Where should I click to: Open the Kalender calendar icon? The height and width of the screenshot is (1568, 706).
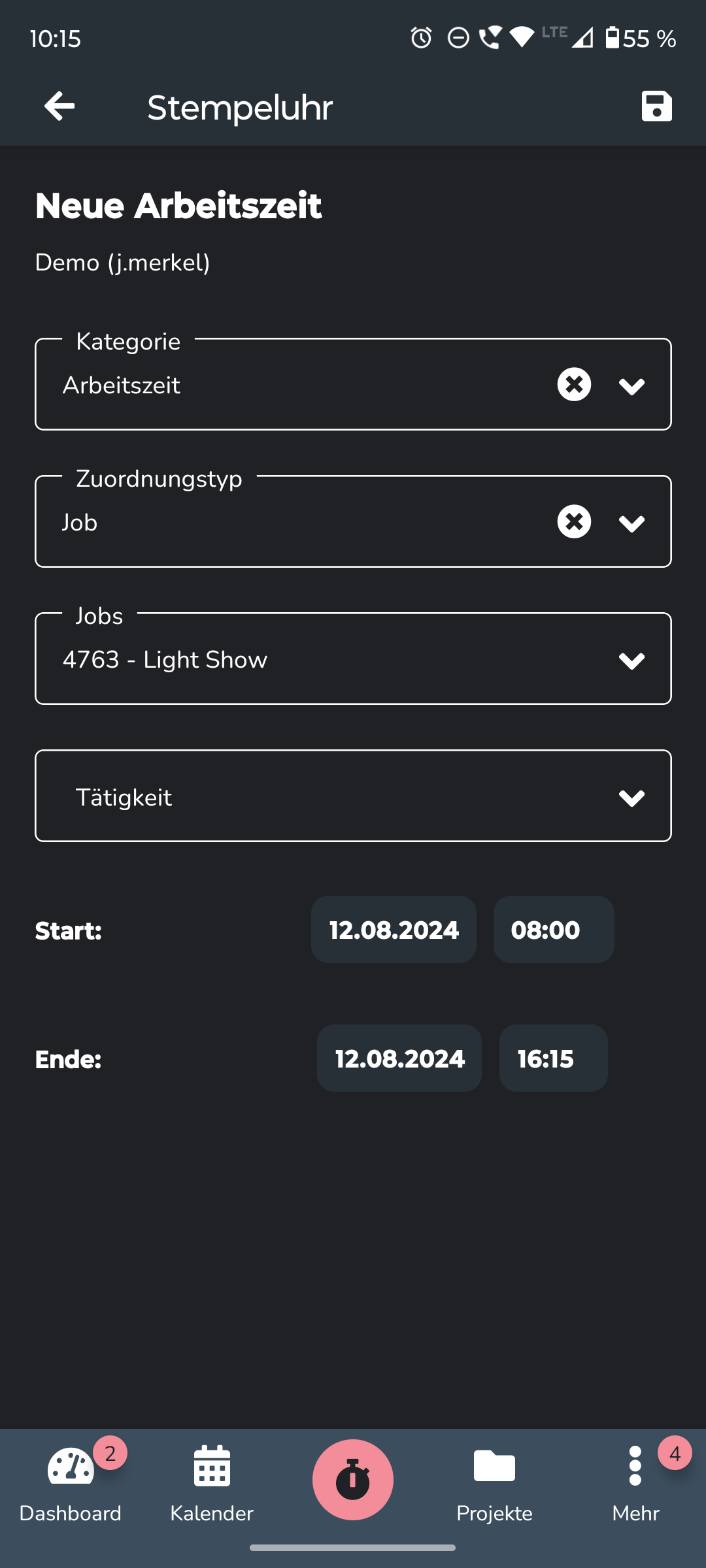click(212, 1467)
